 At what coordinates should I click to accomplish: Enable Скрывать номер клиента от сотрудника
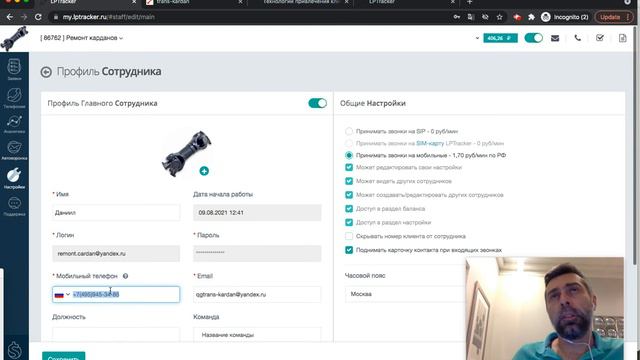coord(349,236)
